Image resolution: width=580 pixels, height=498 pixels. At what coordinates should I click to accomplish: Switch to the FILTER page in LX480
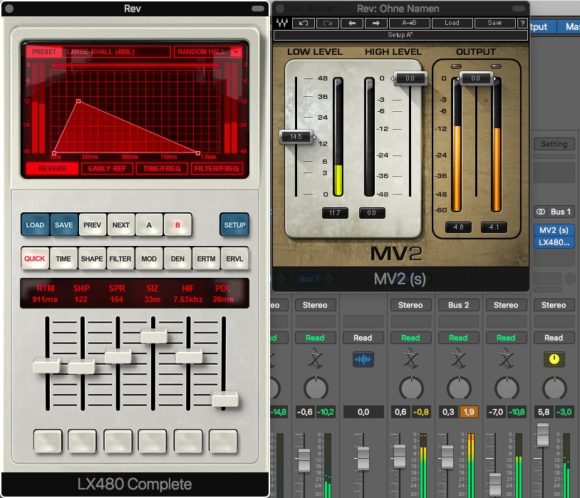(x=120, y=258)
